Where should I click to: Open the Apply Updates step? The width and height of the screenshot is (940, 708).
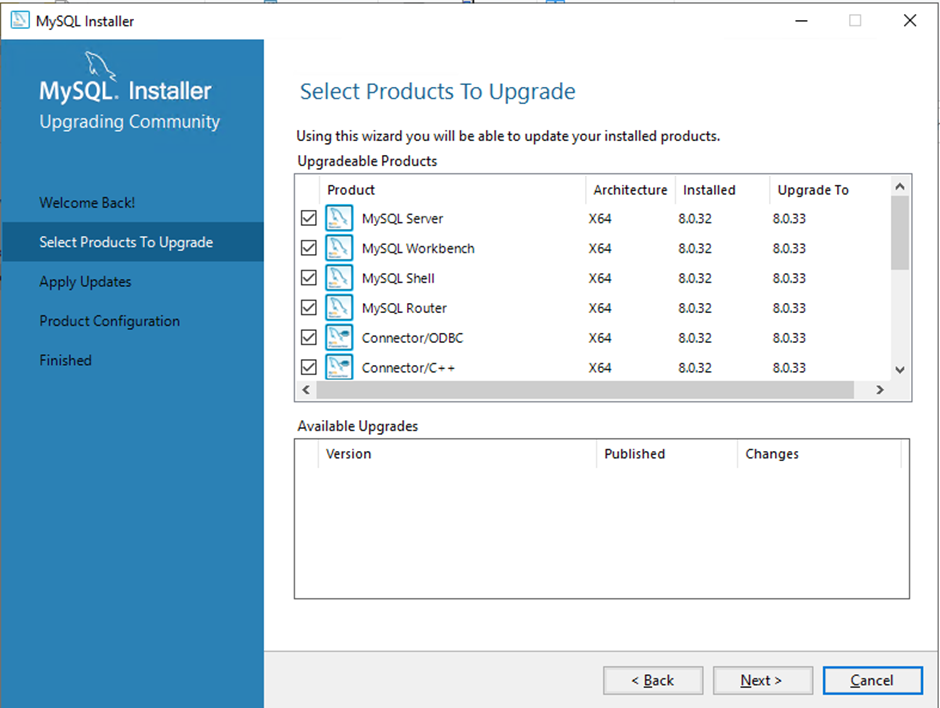[85, 282]
